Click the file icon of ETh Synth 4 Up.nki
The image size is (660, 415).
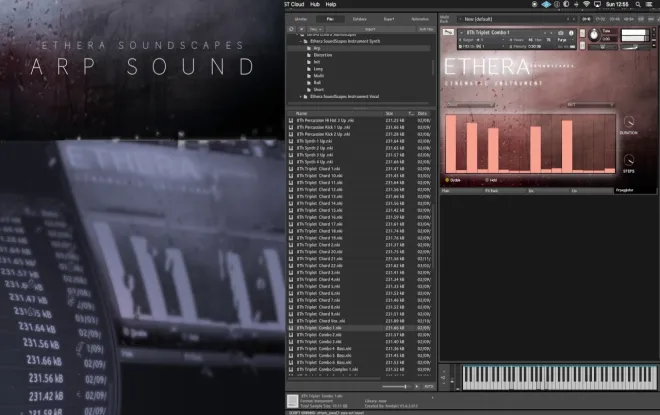click(291, 162)
